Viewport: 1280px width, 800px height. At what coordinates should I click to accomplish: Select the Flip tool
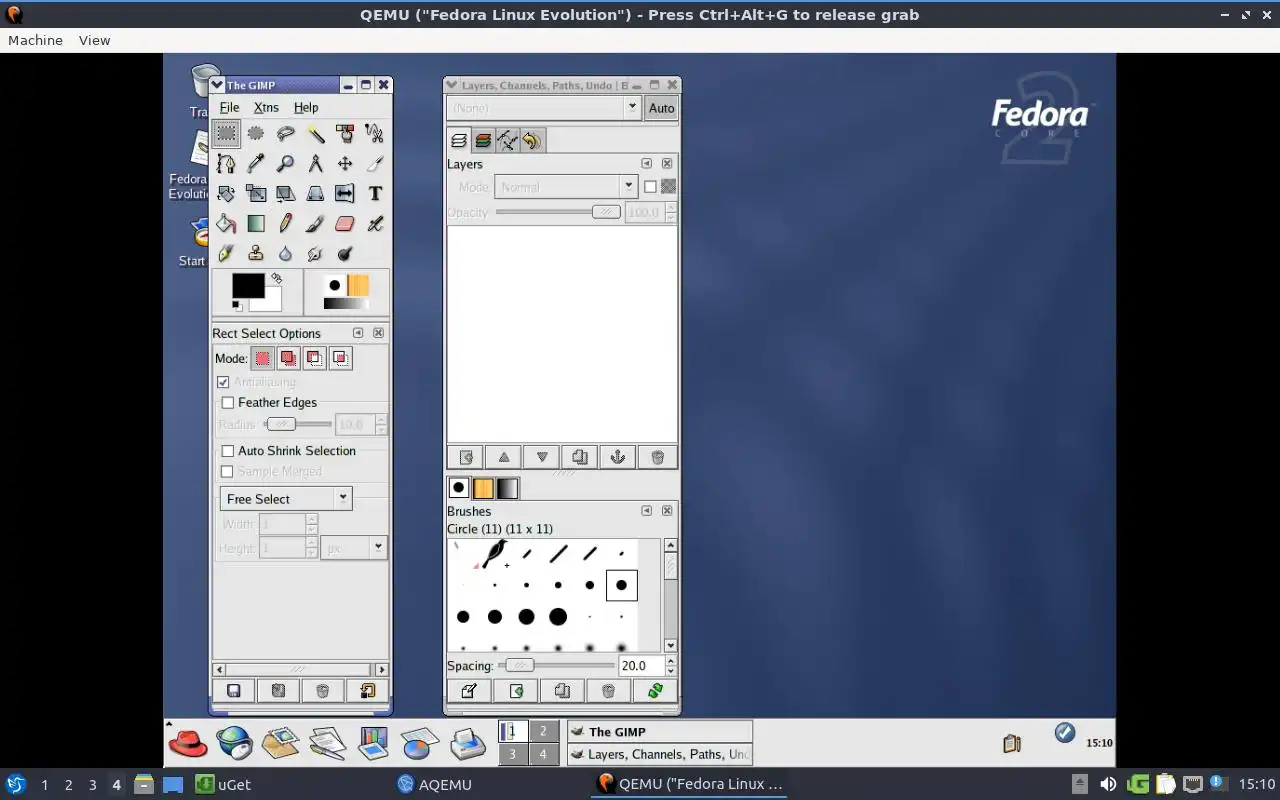coord(345,193)
